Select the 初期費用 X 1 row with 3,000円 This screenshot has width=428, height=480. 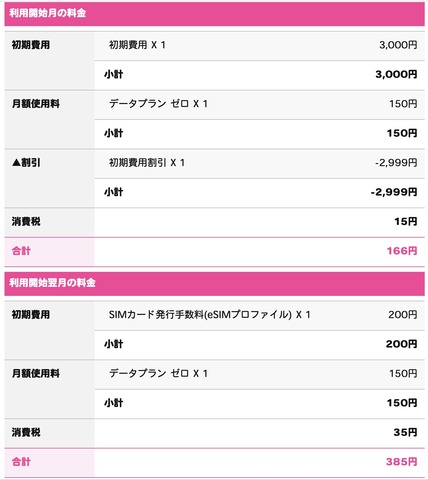(x=259, y=45)
